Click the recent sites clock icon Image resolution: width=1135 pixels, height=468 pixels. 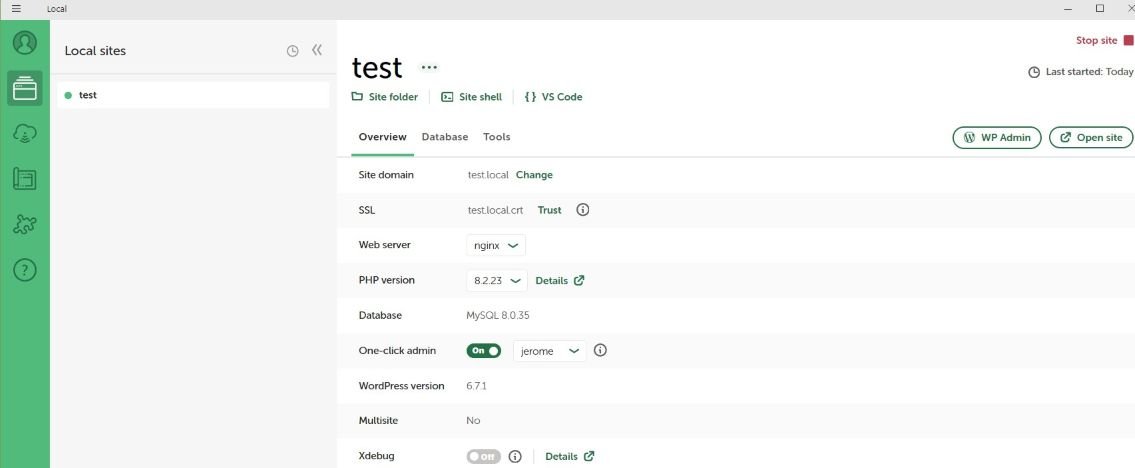292,51
